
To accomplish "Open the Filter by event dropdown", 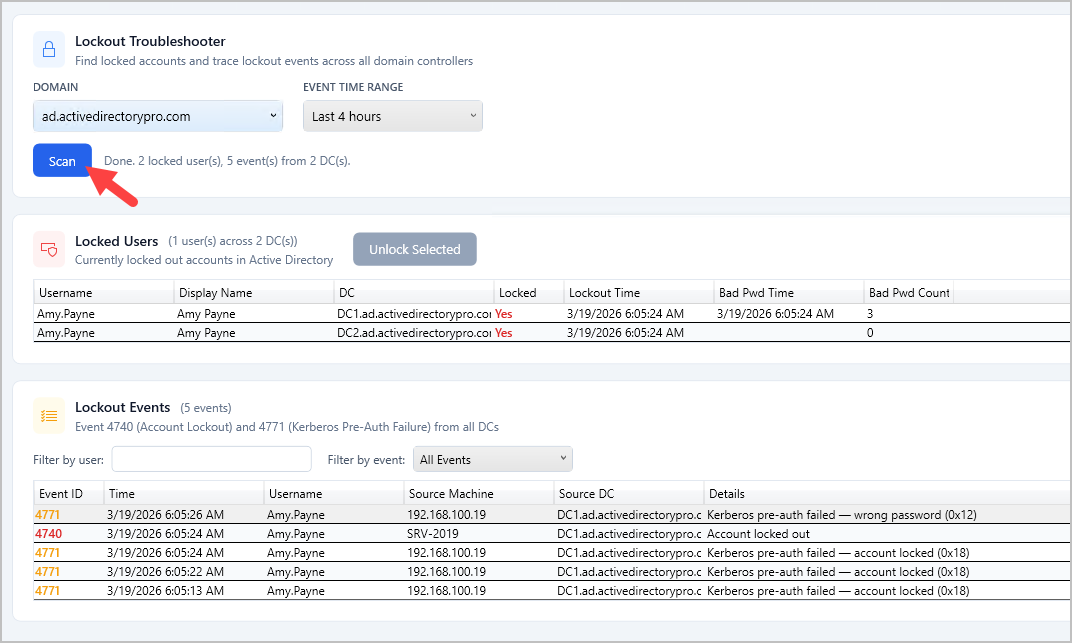I will [492, 459].
